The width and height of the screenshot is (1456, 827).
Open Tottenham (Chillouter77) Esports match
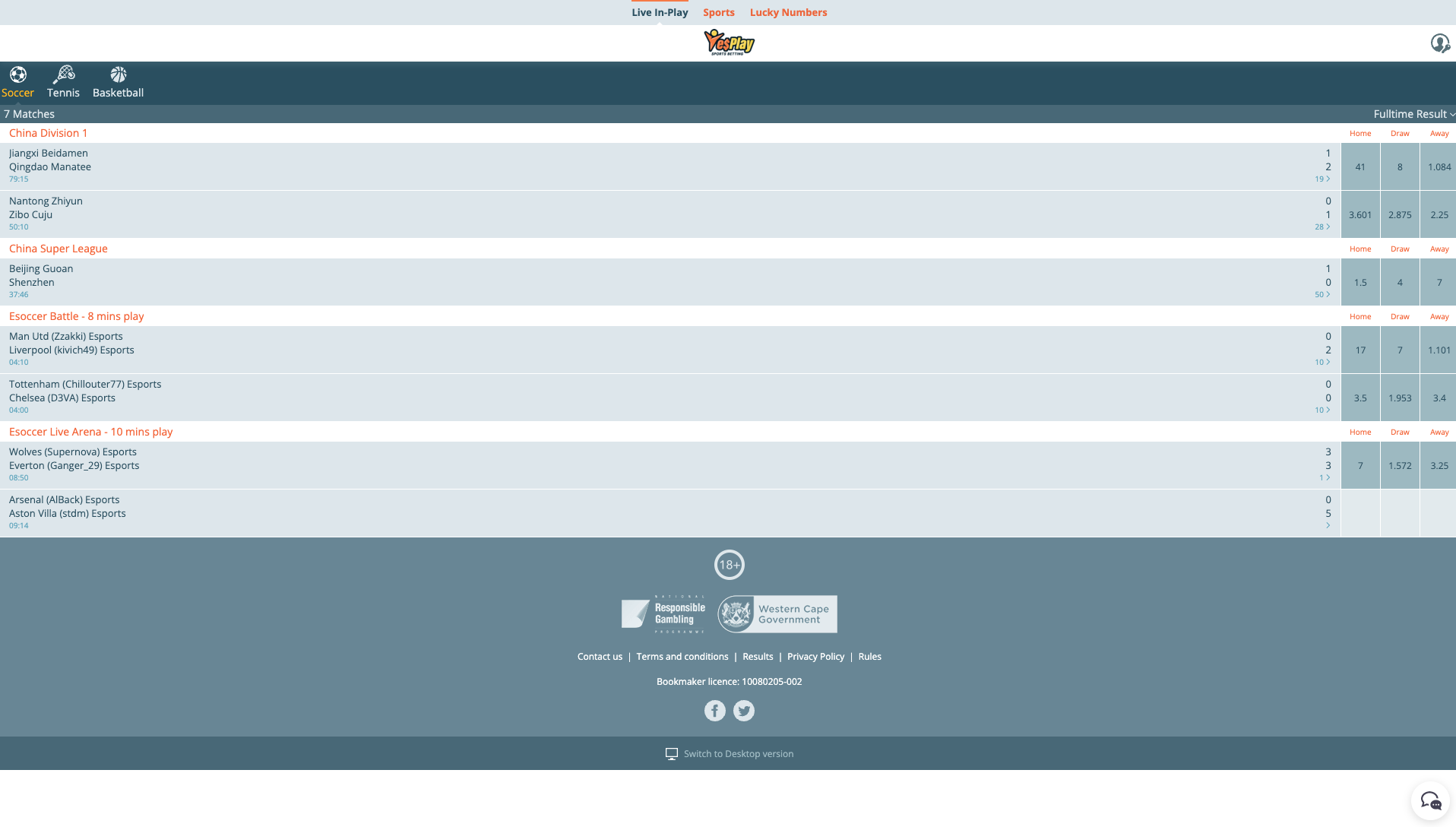point(670,398)
